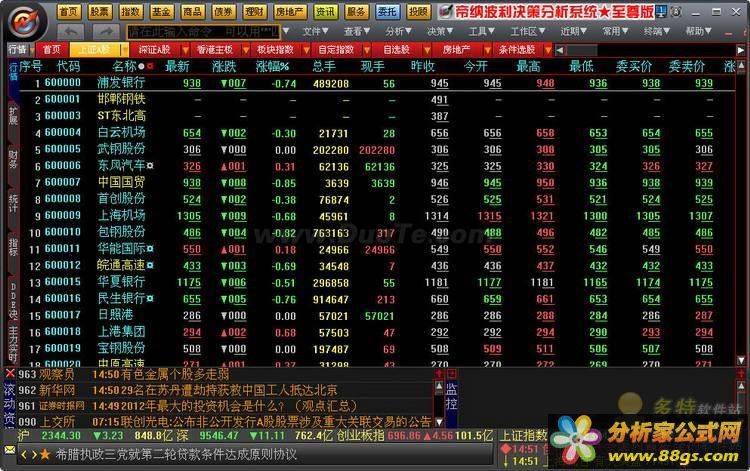Viewport: 750px width, 471px height.
Task: Click the 基金 top button
Action: (x=161, y=12)
